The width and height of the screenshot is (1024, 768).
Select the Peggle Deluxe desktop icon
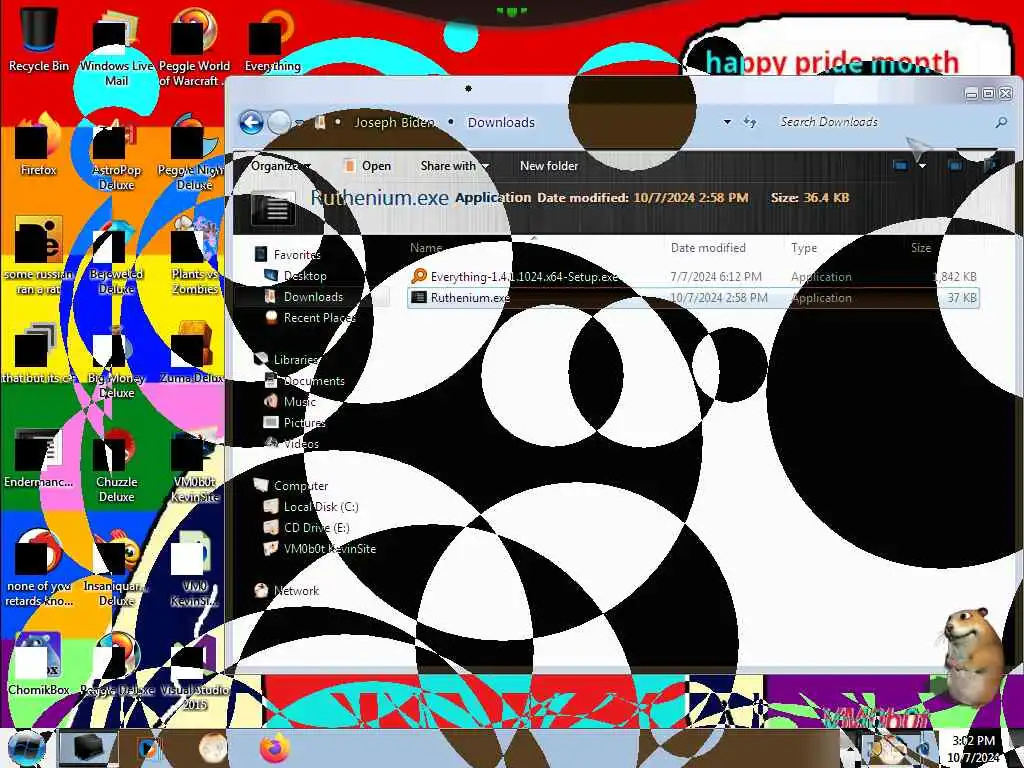pos(116,665)
